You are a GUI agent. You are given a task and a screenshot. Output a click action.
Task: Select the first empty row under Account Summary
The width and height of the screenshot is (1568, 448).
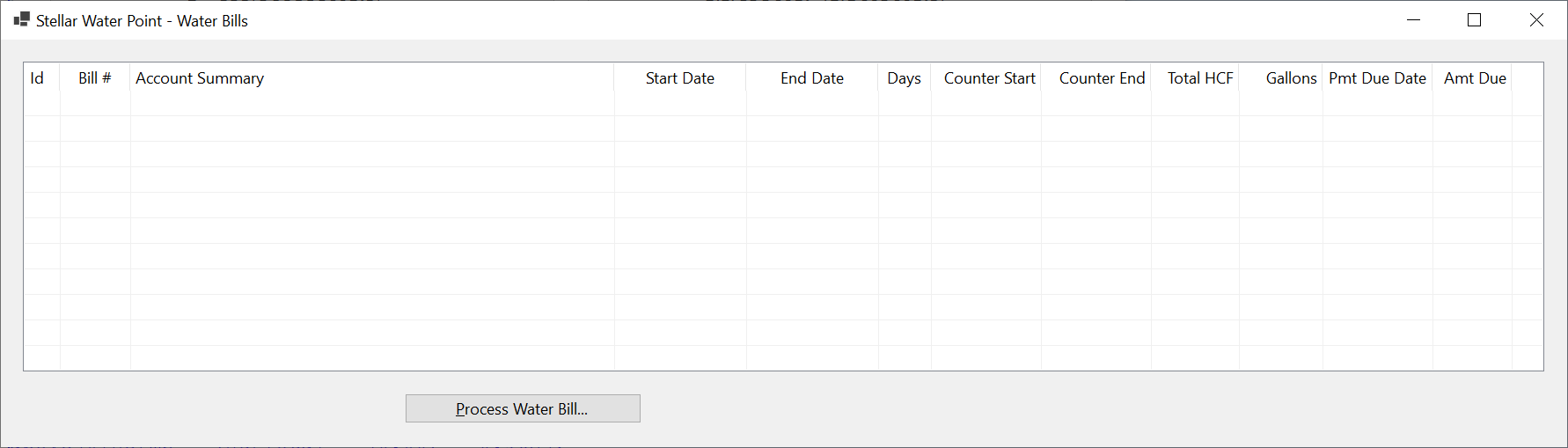(x=372, y=104)
